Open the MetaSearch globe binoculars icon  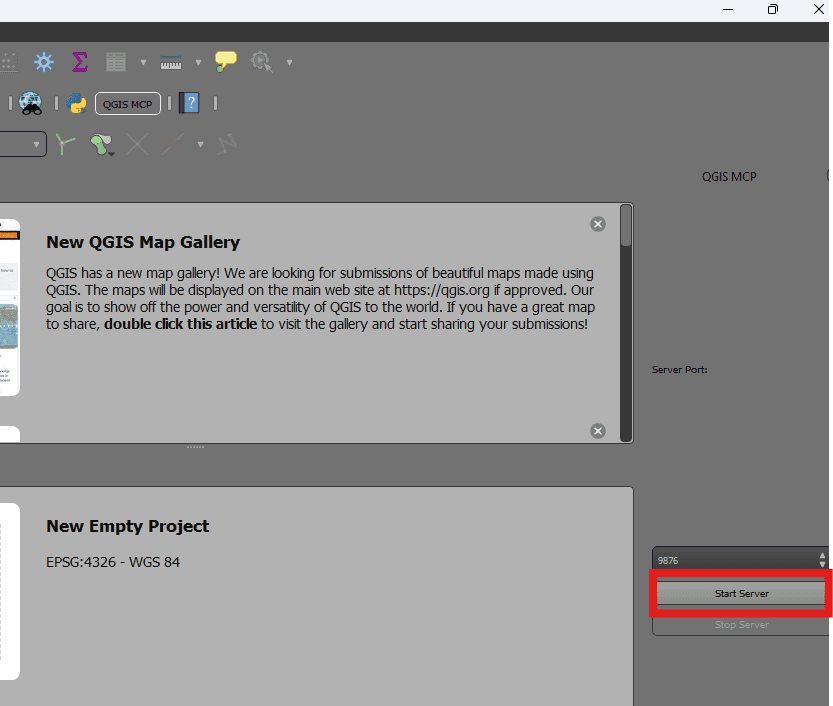click(31, 103)
